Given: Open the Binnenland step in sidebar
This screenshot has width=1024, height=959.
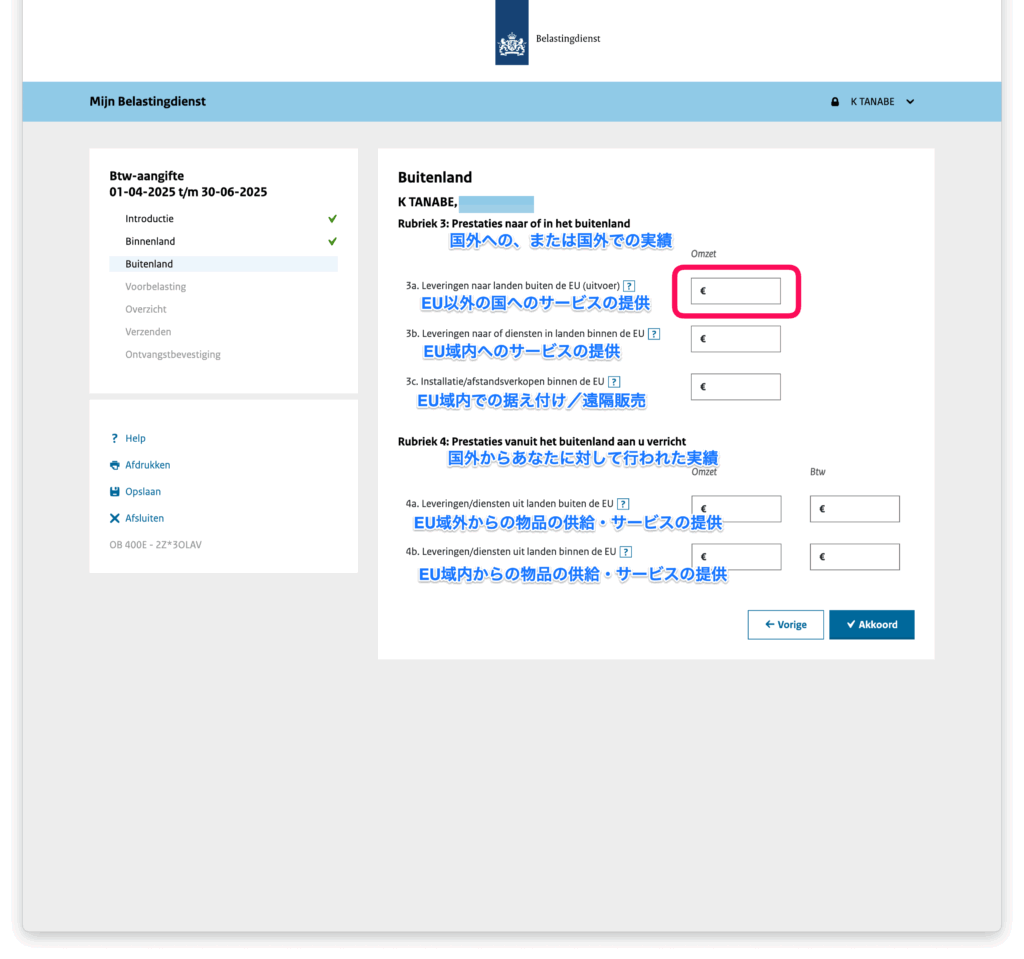Looking at the screenshot, I should click(x=150, y=242).
